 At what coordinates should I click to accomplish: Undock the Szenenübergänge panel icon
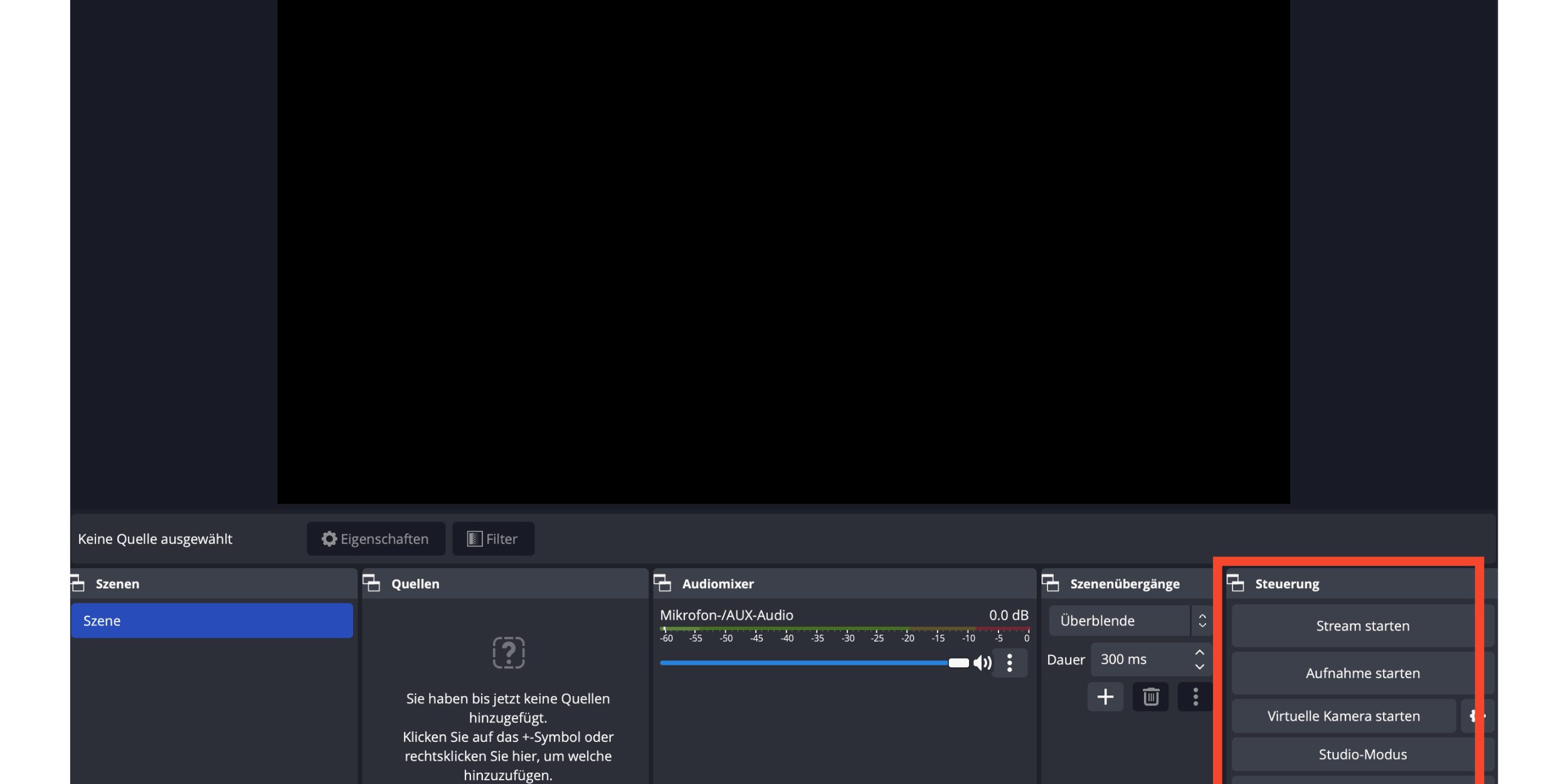pyautogui.click(x=1051, y=583)
